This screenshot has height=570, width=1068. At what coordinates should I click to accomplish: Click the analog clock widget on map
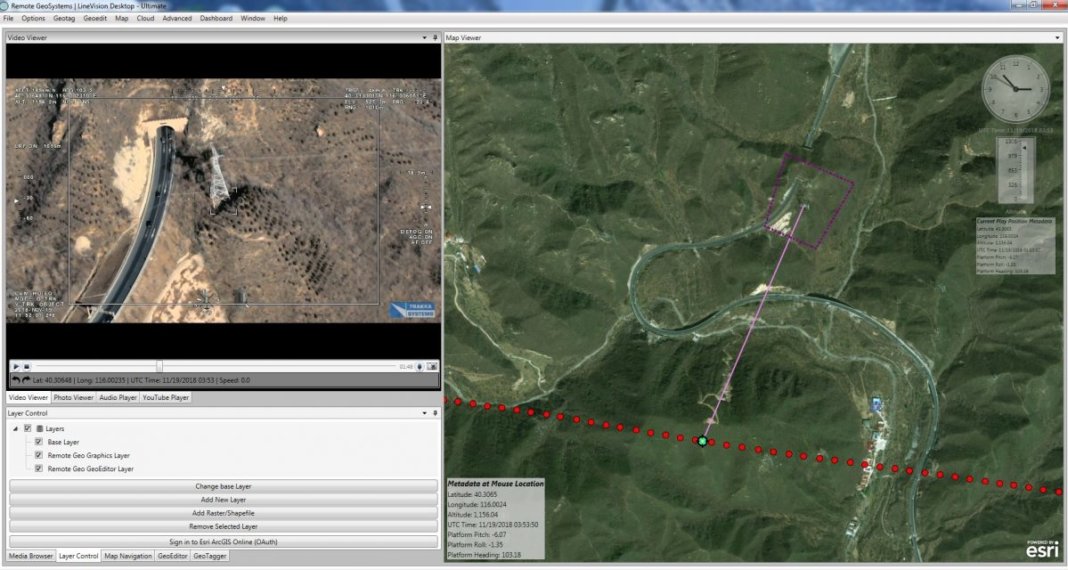1016,89
